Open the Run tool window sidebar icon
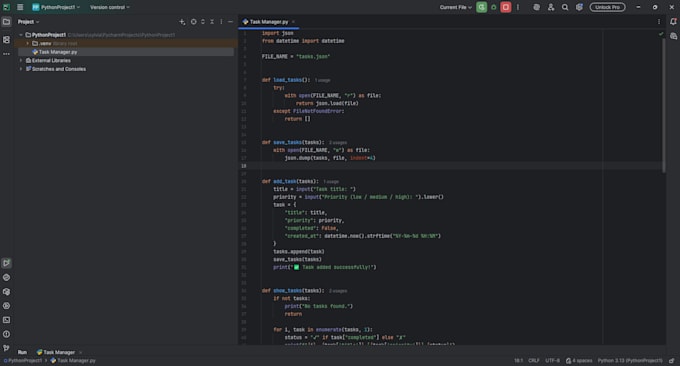 [6, 263]
